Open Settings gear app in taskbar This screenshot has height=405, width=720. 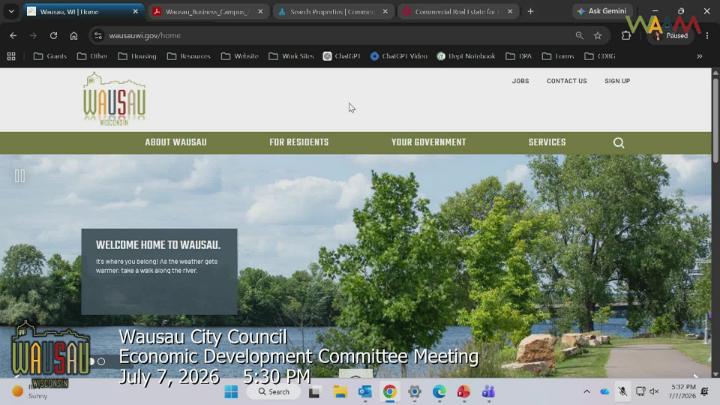[414, 392]
